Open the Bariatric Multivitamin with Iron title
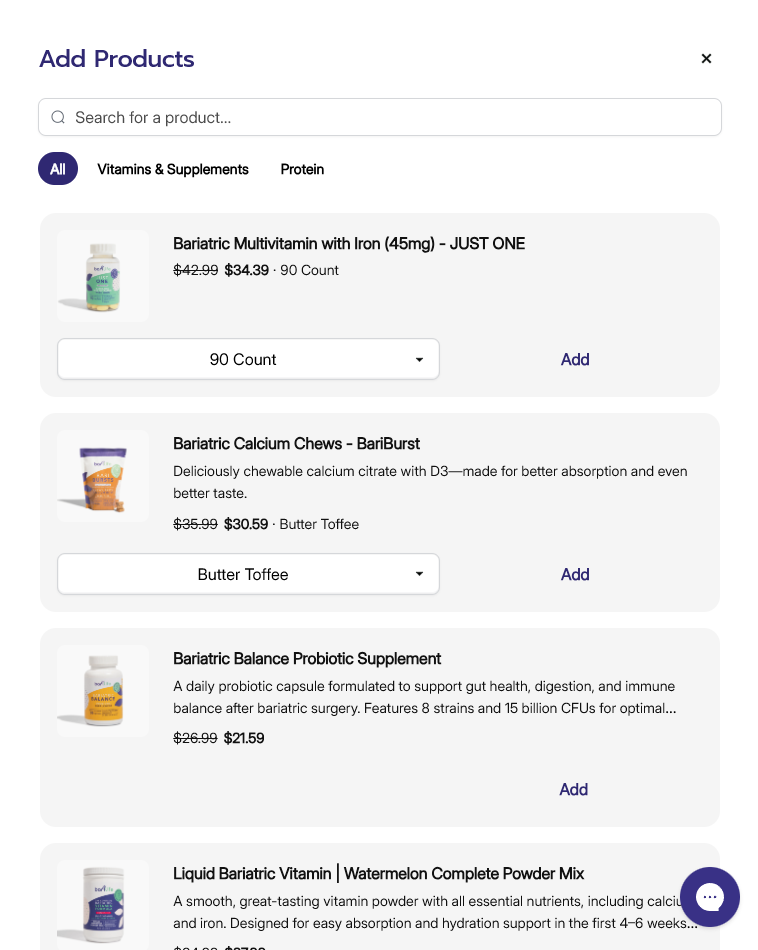Viewport: 758px width, 950px height. pos(349,243)
